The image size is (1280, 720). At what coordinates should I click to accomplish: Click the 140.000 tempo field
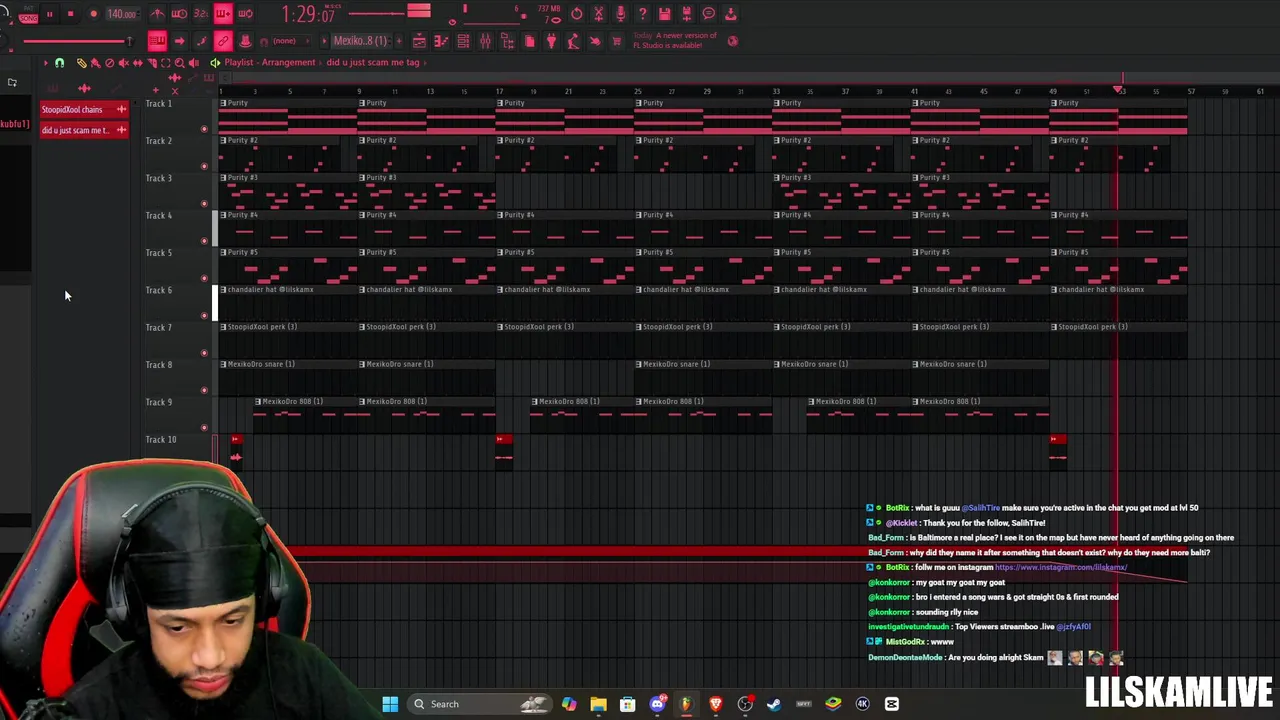[x=122, y=14]
